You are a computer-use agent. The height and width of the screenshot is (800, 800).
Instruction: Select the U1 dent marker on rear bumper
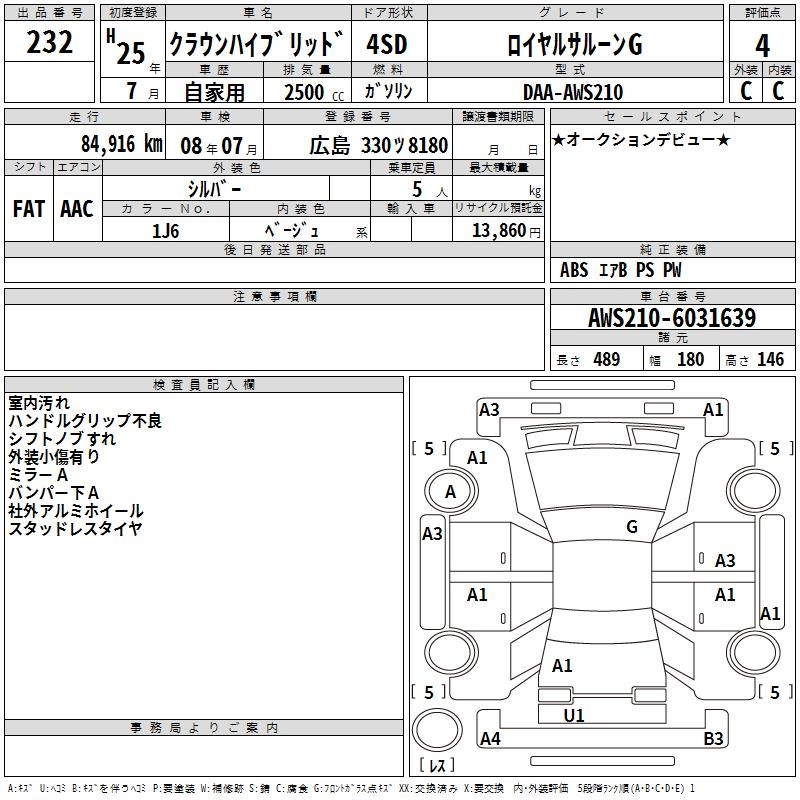coord(574,715)
